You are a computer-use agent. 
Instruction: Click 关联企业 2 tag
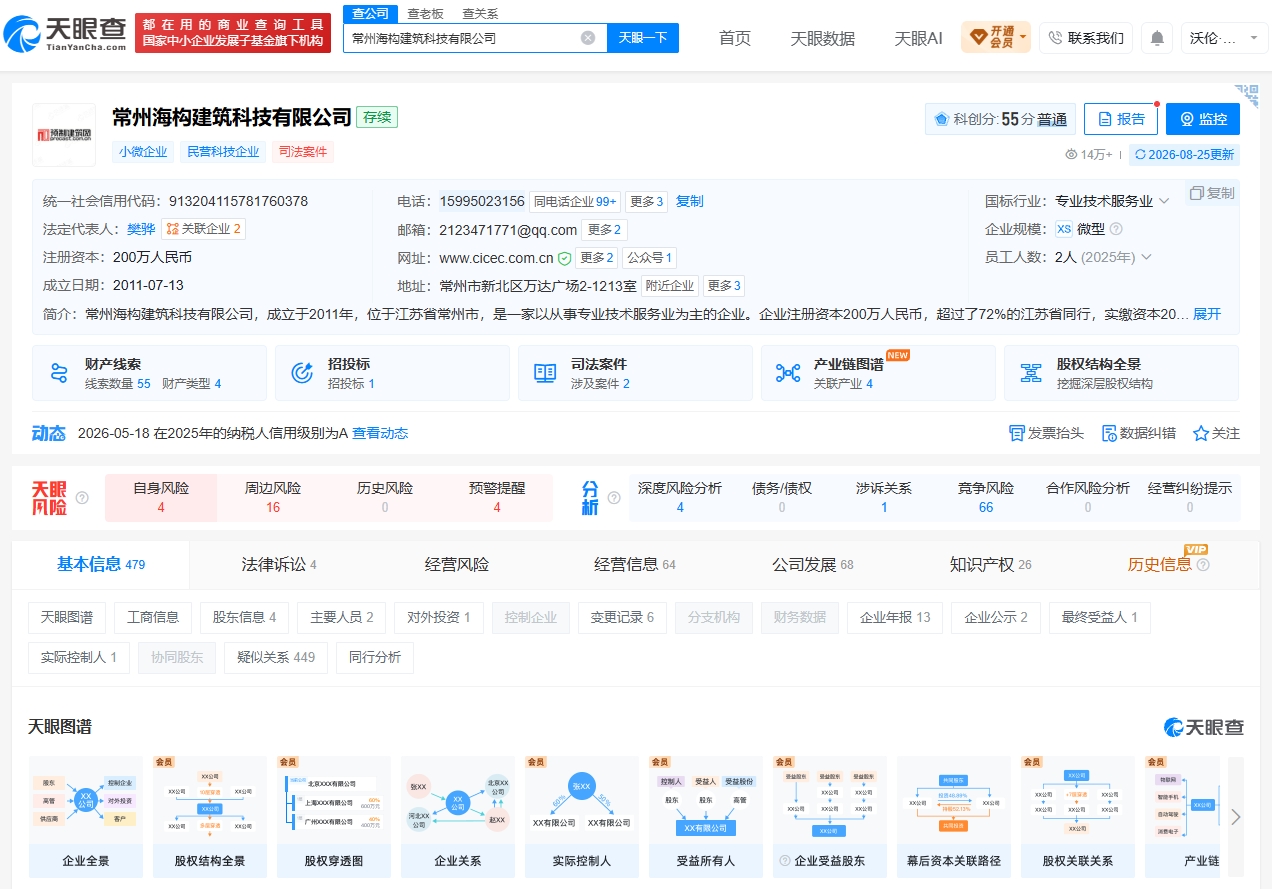204,229
